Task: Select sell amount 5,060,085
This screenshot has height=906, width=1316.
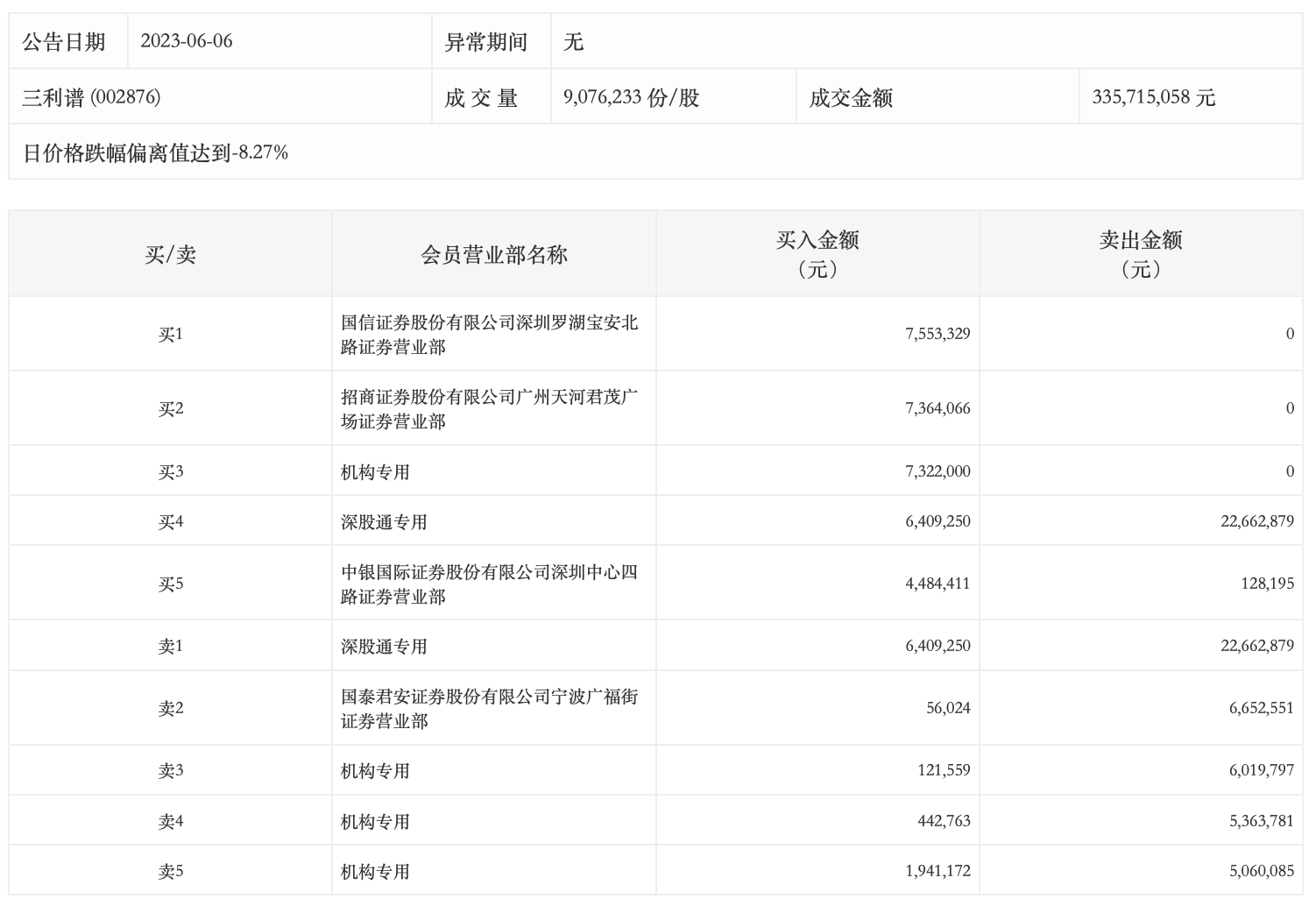Action: click(1261, 871)
